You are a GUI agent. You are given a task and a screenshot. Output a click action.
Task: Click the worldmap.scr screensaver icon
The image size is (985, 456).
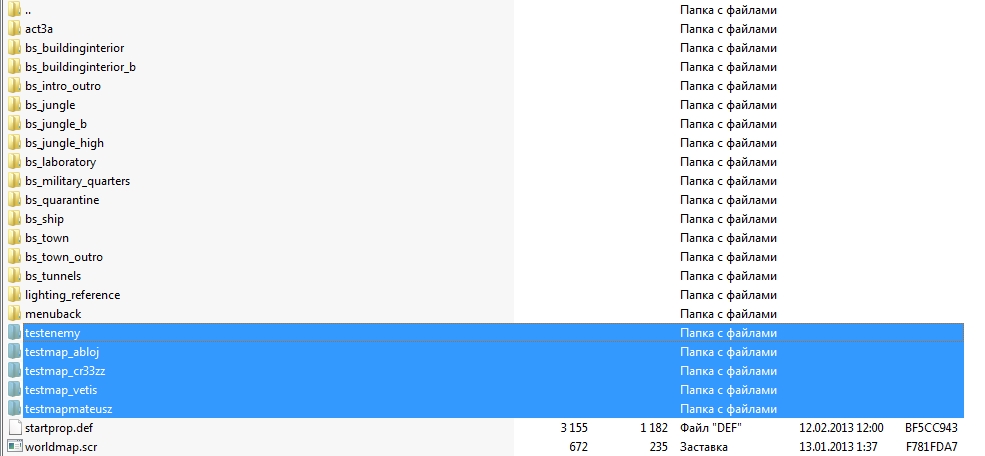[x=15, y=447]
